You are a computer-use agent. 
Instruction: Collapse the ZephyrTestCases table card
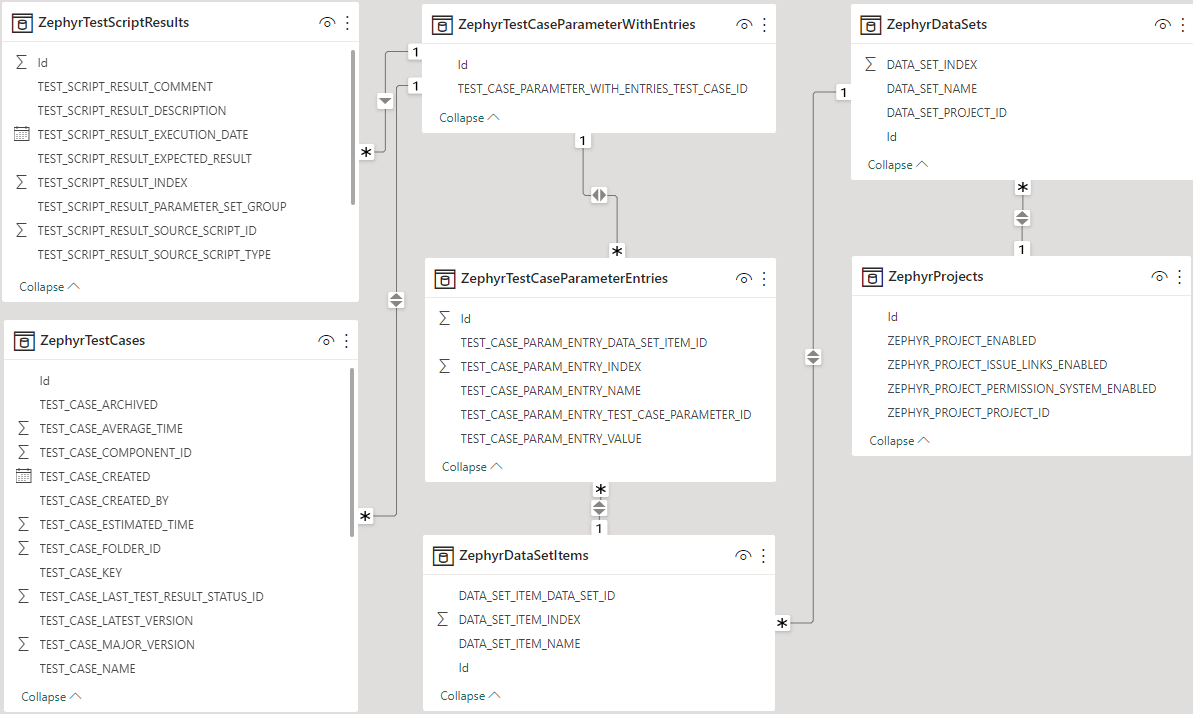click(50, 697)
